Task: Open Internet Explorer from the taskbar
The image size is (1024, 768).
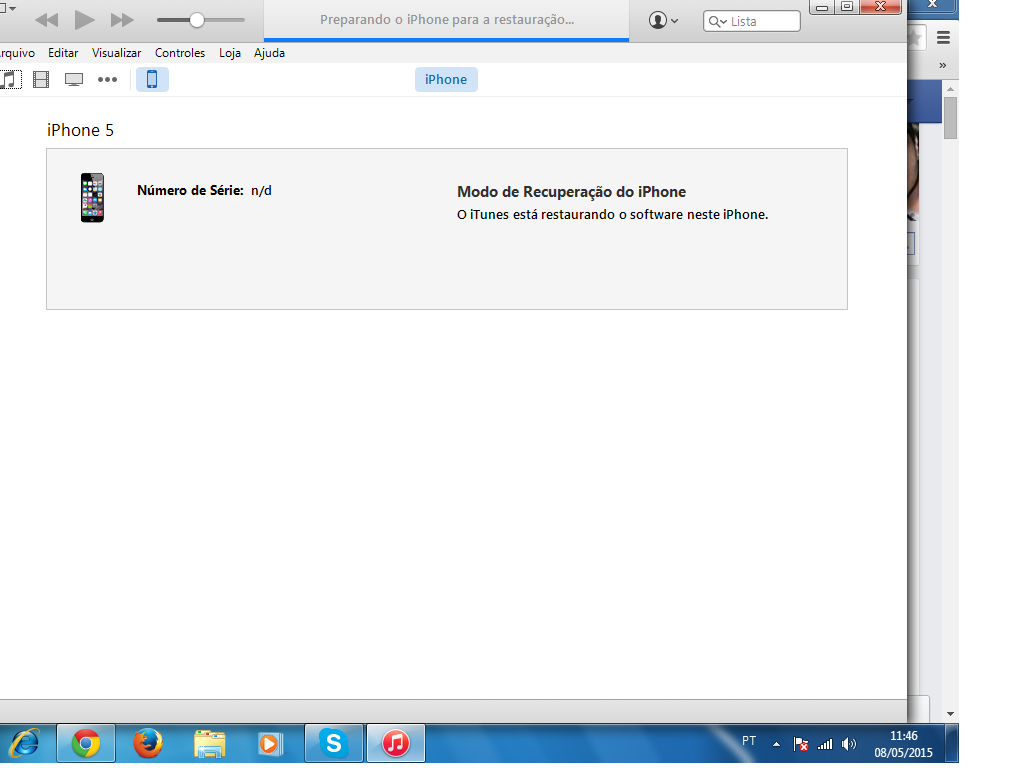Action: point(25,744)
